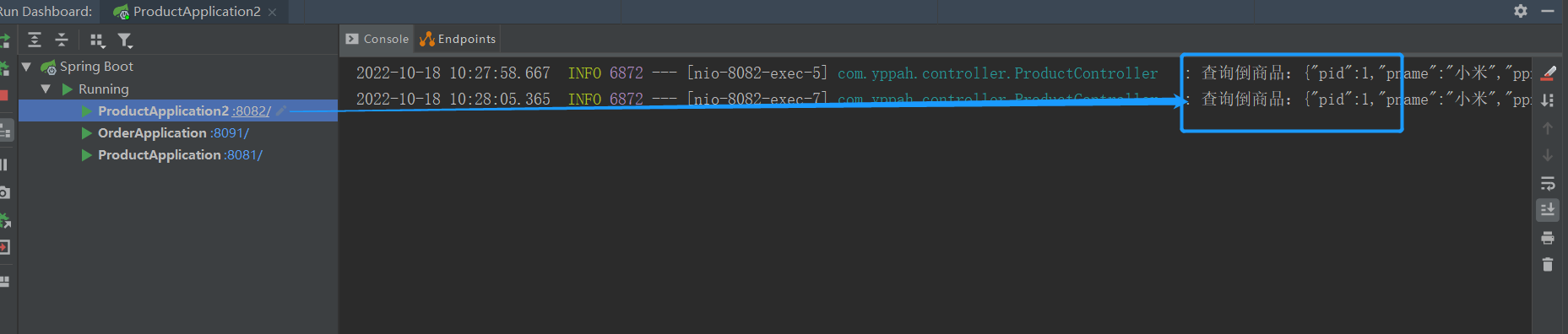The height and width of the screenshot is (334, 1568).
Task: Open the :8081/ port link
Action: (x=244, y=154)
